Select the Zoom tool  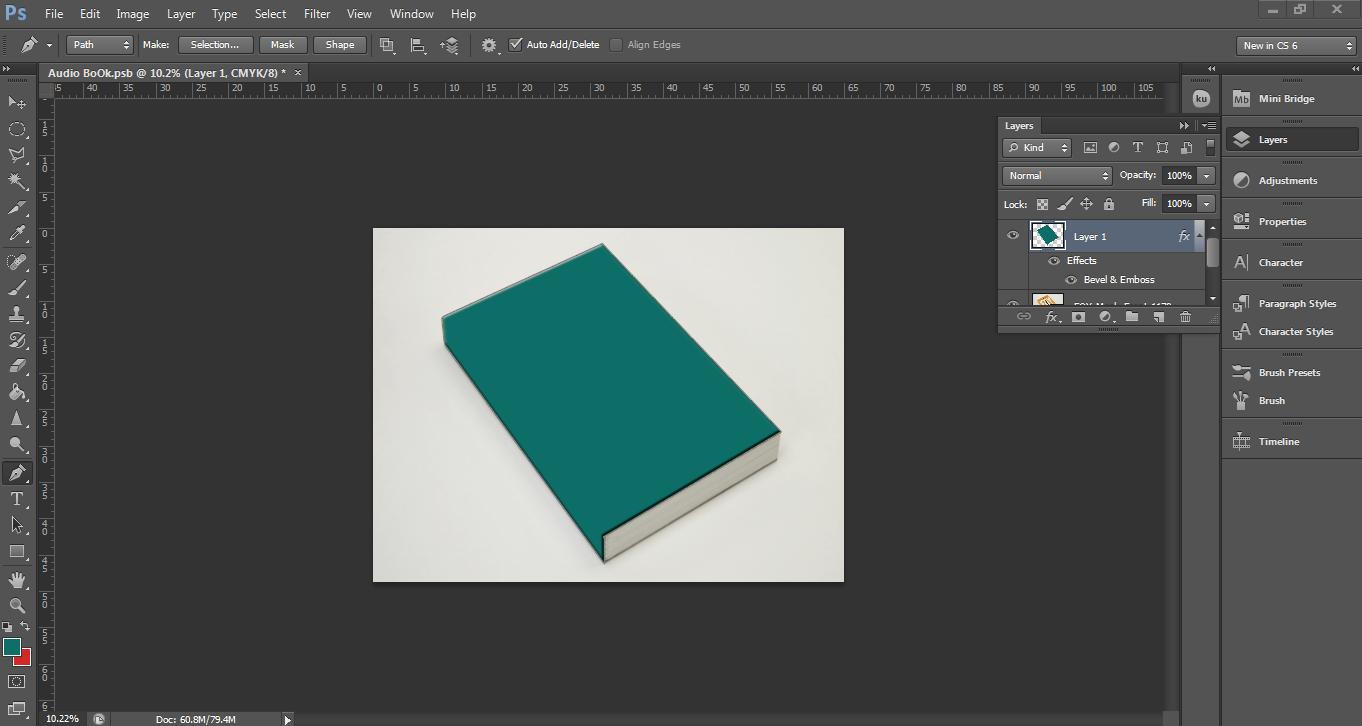point(17,605)
